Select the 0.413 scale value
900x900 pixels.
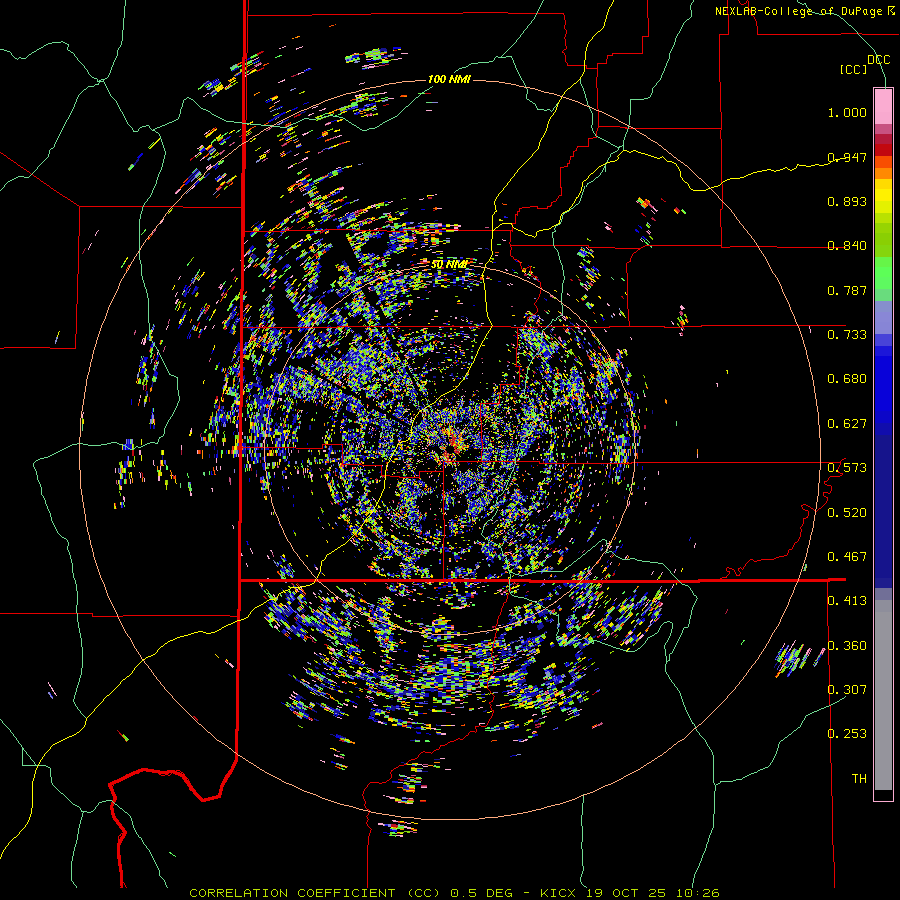coord(847,601)
